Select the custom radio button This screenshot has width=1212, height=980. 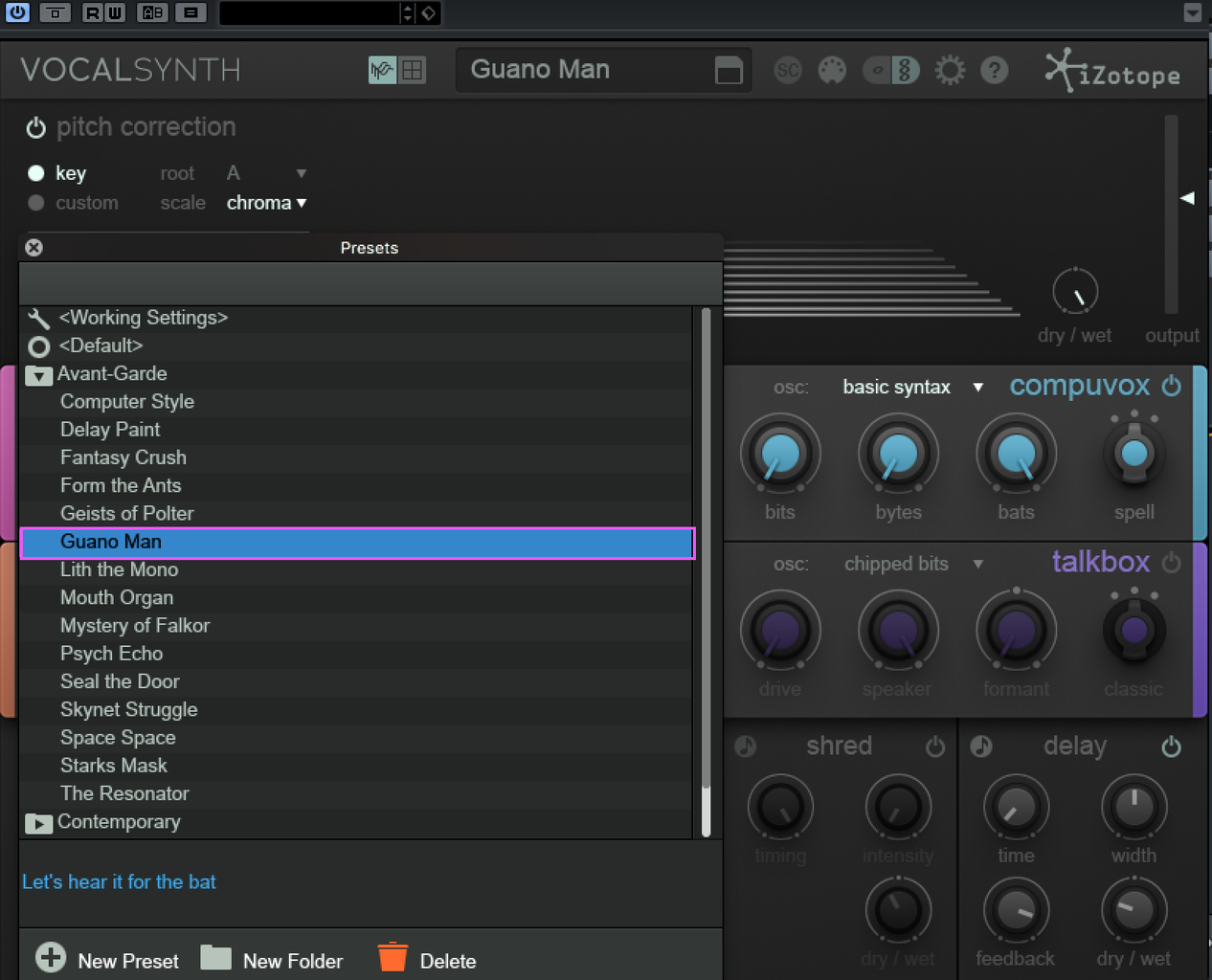(x=36, y=203)
